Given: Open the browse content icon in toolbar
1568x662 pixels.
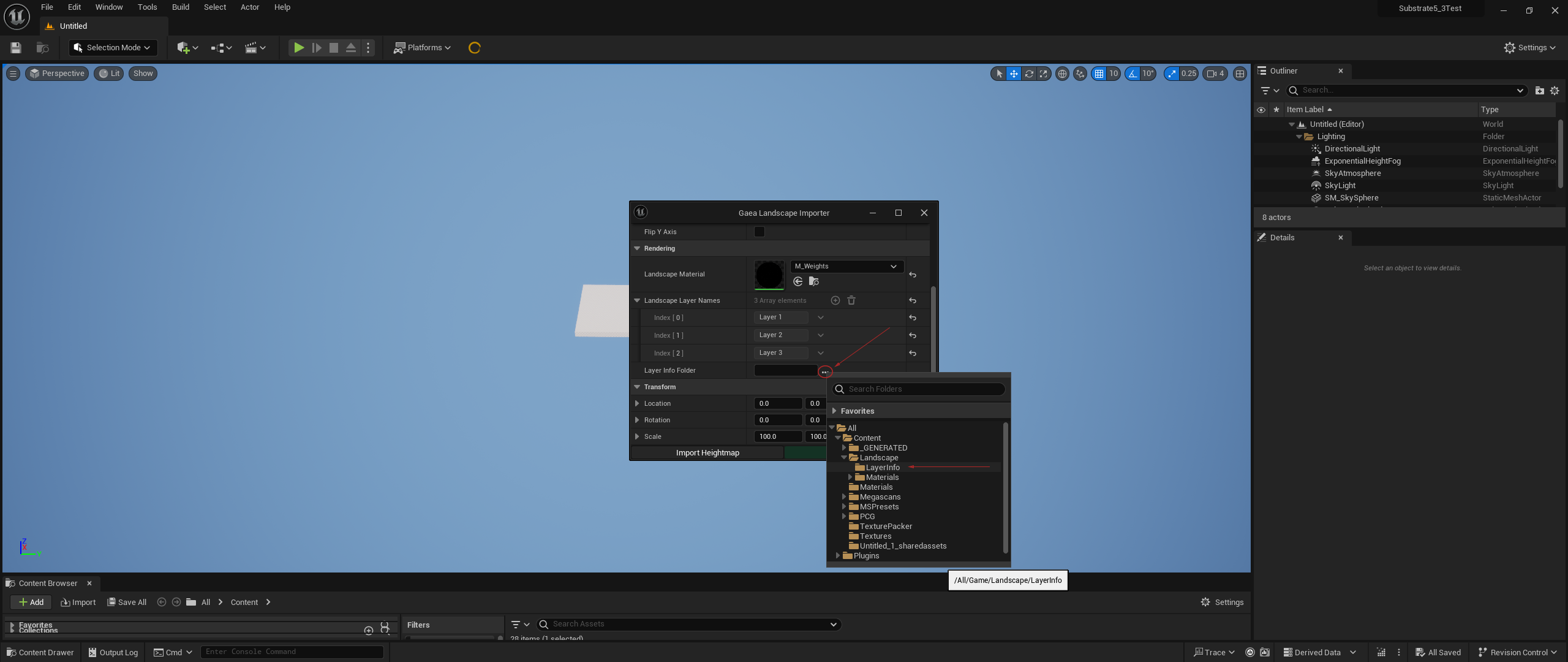Looking at the screenshot, I should pos(42,48).
